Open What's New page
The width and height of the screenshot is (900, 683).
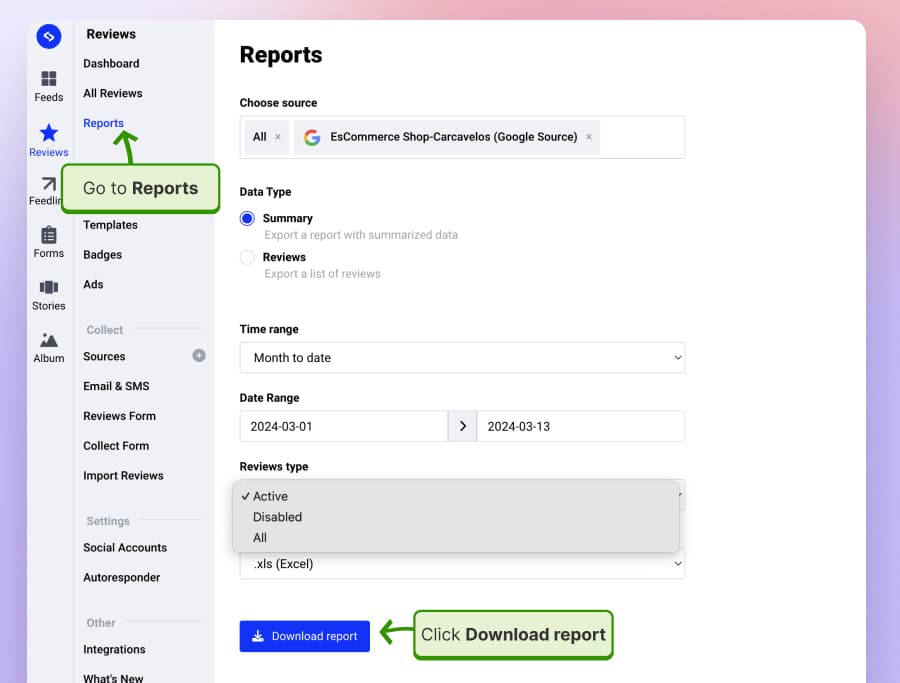113,678
